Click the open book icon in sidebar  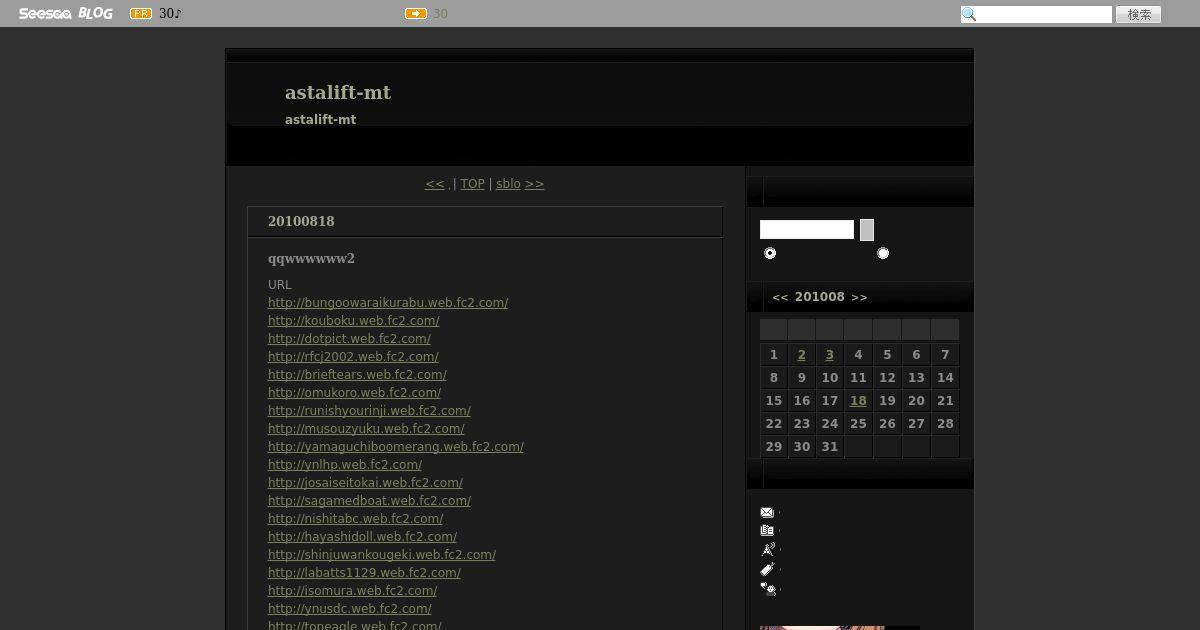[x=767, y=531]
